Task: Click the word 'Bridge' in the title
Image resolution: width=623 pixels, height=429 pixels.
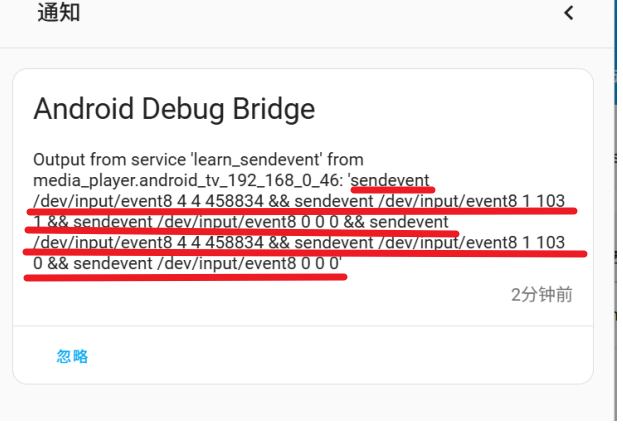Action: coord(274,109)
